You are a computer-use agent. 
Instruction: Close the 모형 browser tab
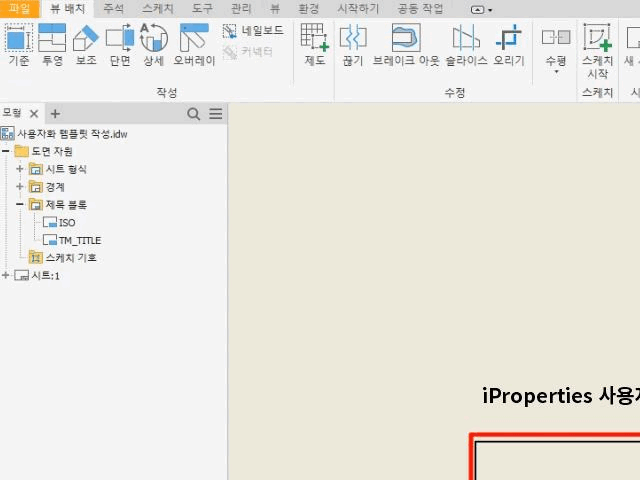[x=34, y=114]
